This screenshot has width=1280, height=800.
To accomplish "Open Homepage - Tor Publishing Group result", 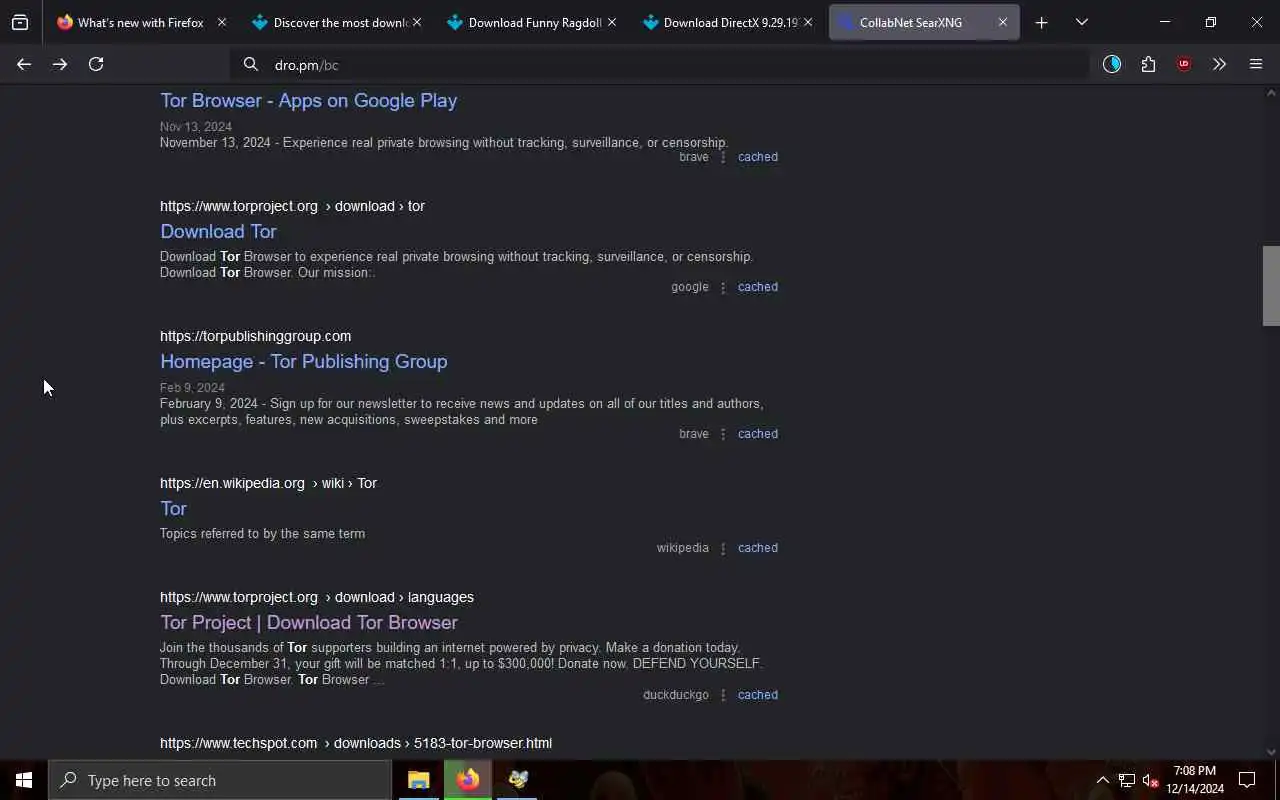I will pyautogui.click(x=303, y=361).
